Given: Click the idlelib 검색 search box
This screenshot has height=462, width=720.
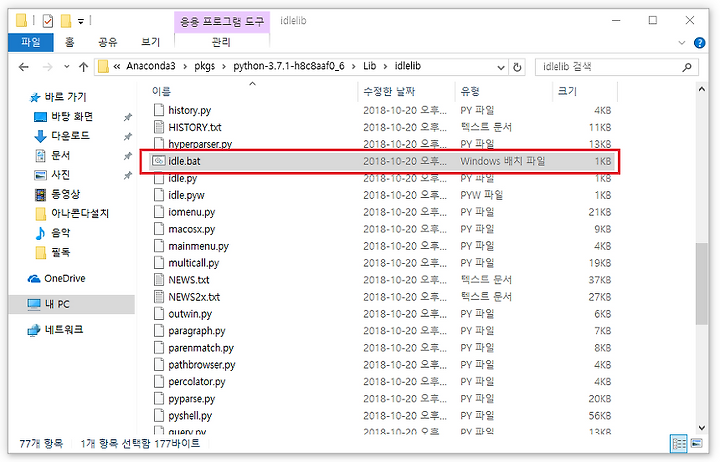Looking at the screenshot, I should point(617,67).
